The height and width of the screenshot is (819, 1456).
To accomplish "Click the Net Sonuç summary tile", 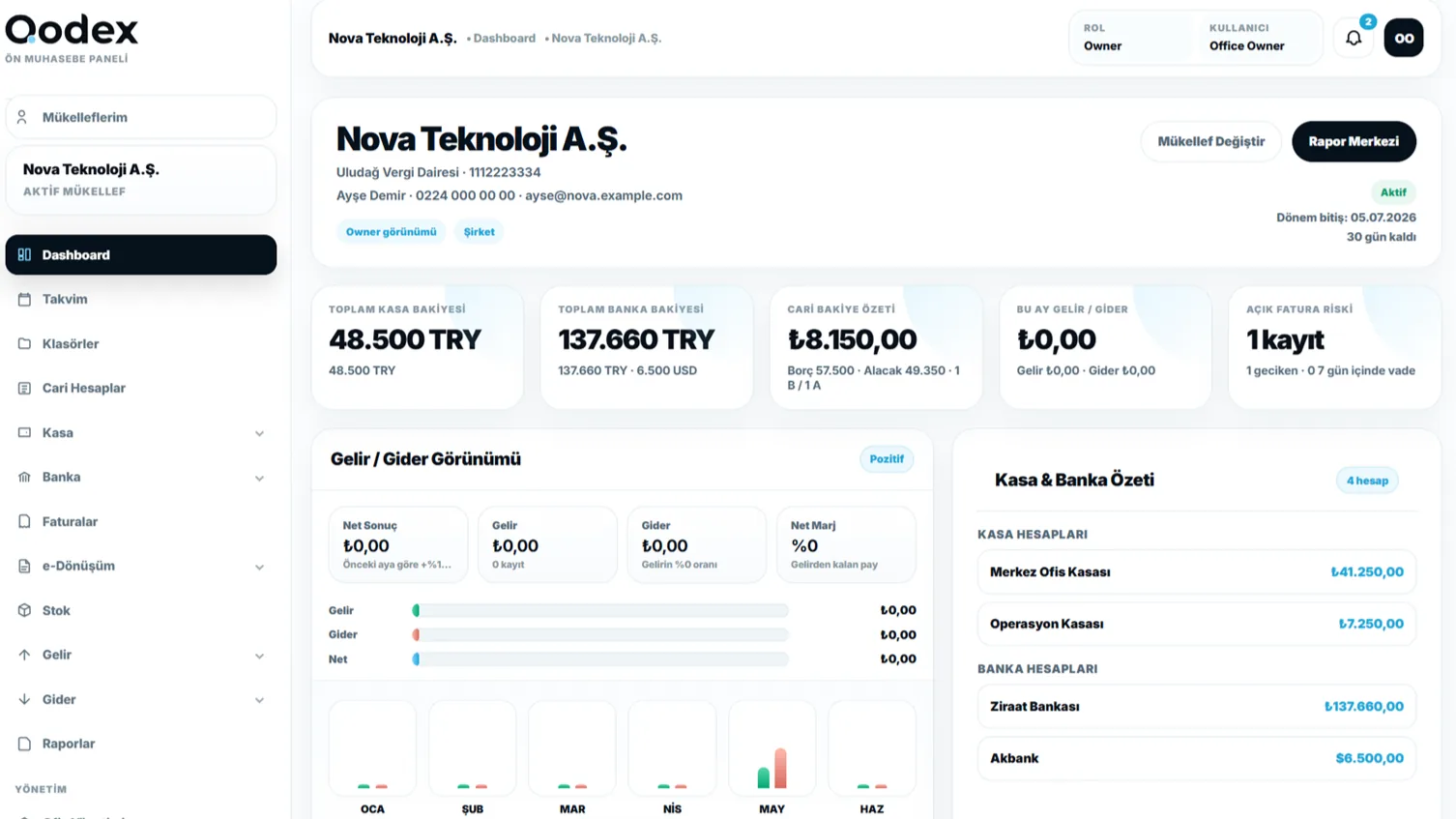I will pos(398,545).
